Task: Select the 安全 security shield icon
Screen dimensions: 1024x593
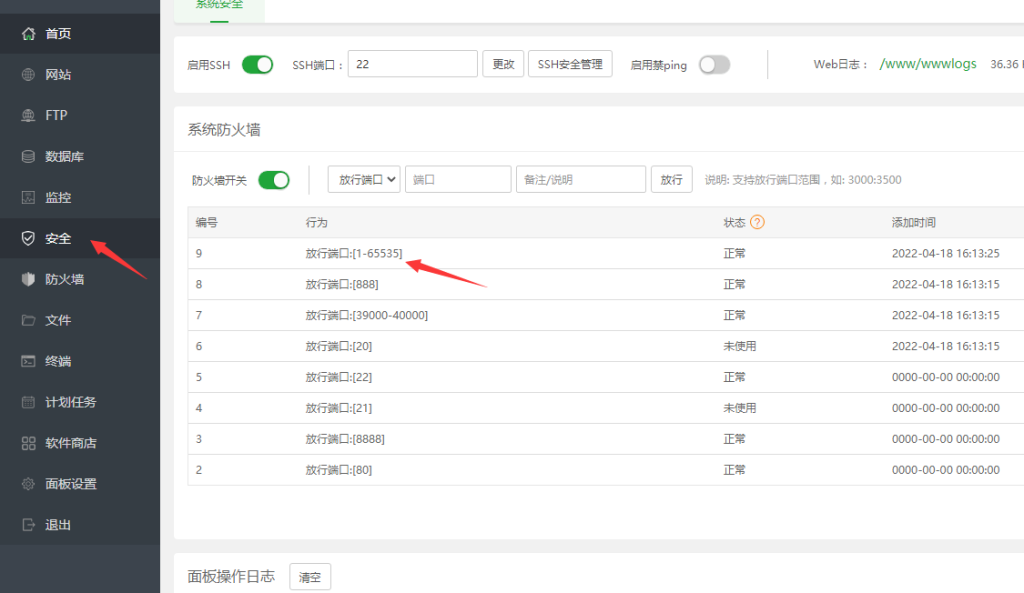Action: pos(29,238)
